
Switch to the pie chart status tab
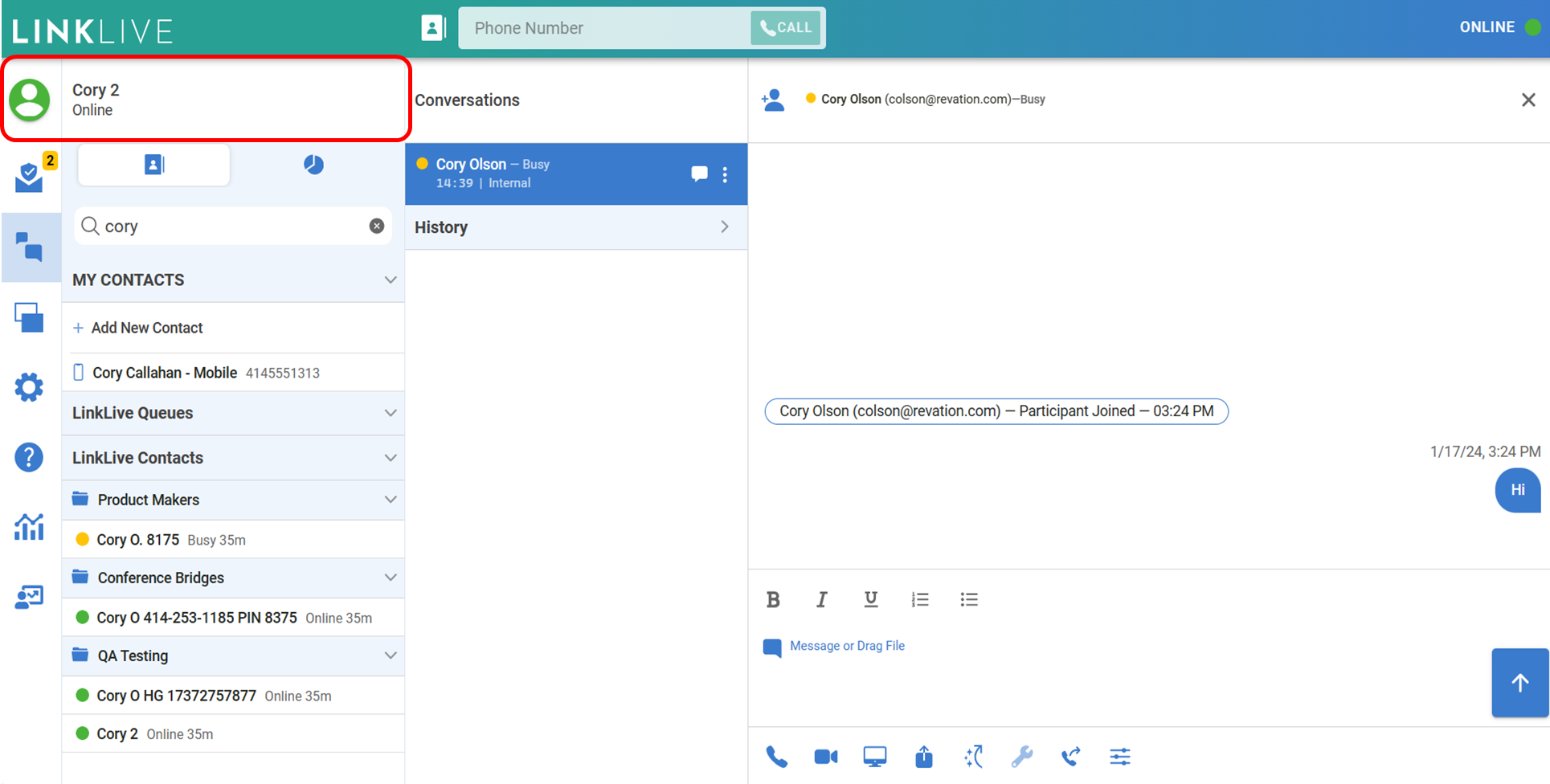(313, 165)
